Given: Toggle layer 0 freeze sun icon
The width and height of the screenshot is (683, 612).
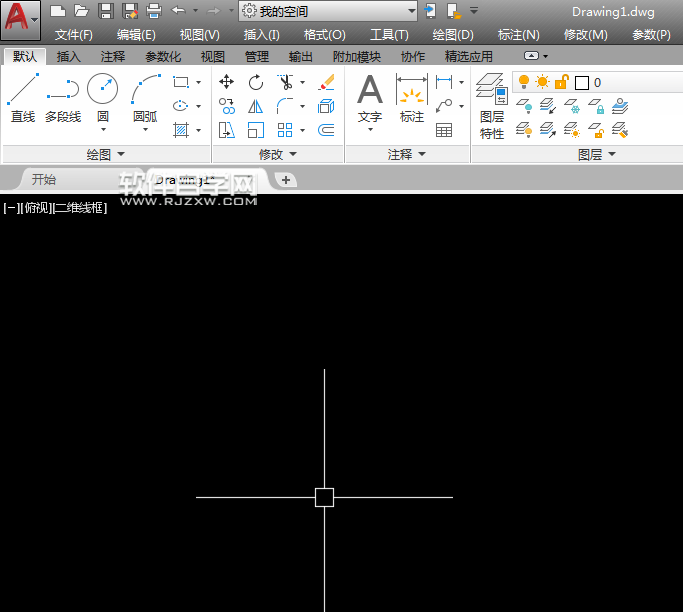Looking at the screenshot, I should (542, 82).
